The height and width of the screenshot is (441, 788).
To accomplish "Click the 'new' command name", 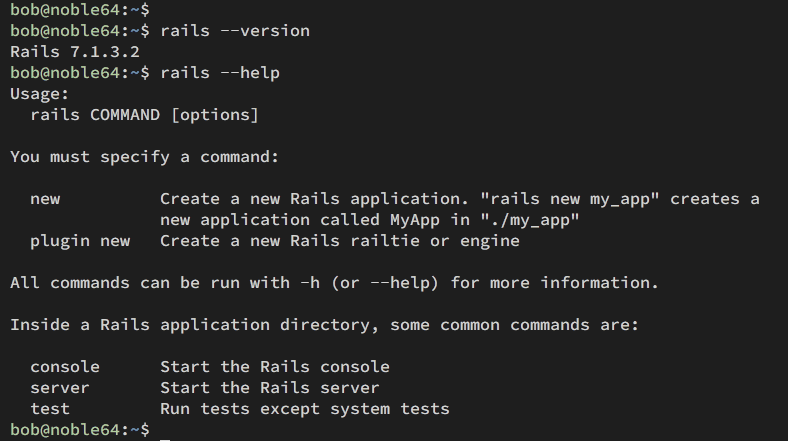I will [45, 199].
